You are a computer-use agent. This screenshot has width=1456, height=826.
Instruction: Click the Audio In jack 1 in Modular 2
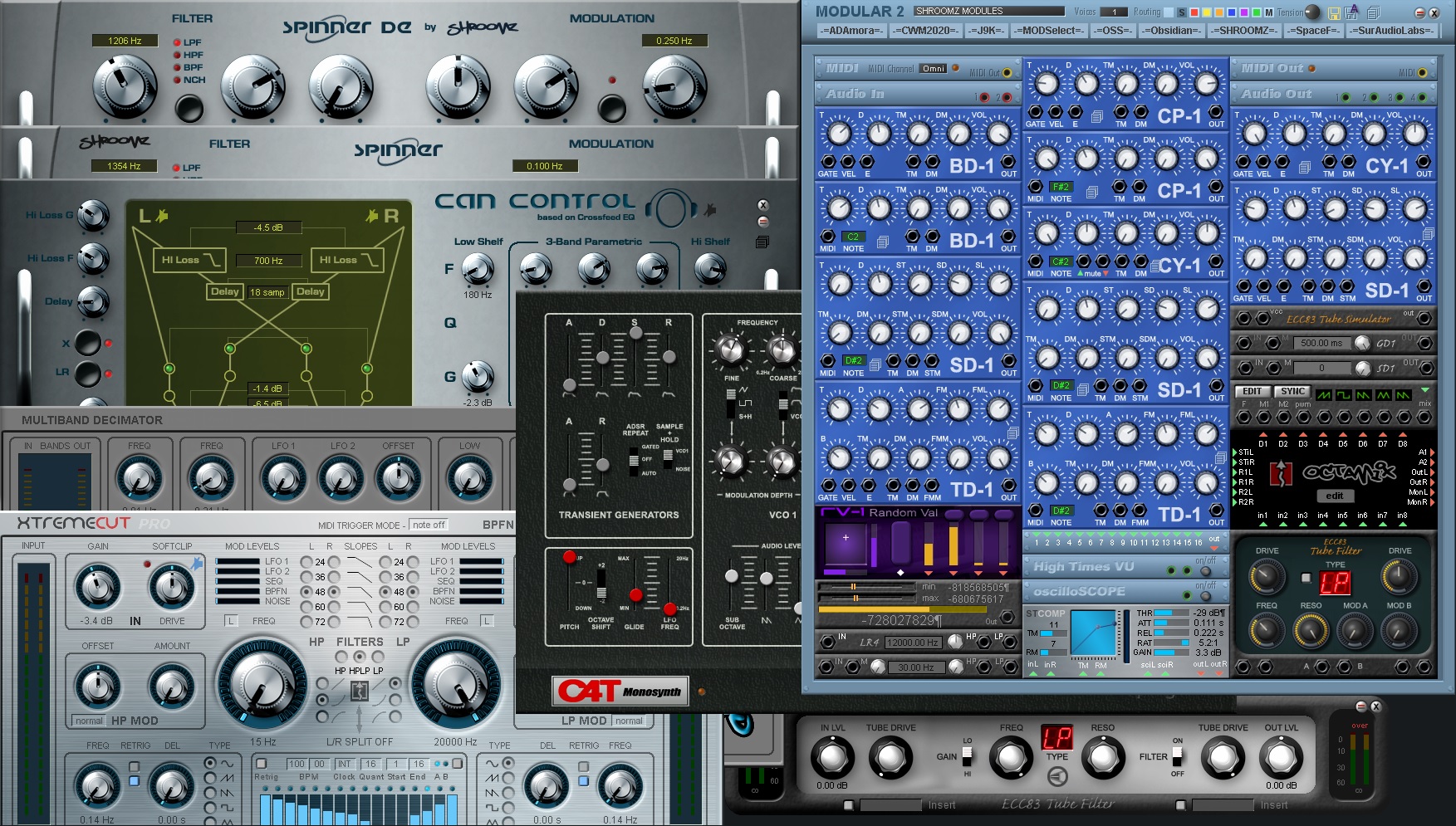[x=985, y=97]
